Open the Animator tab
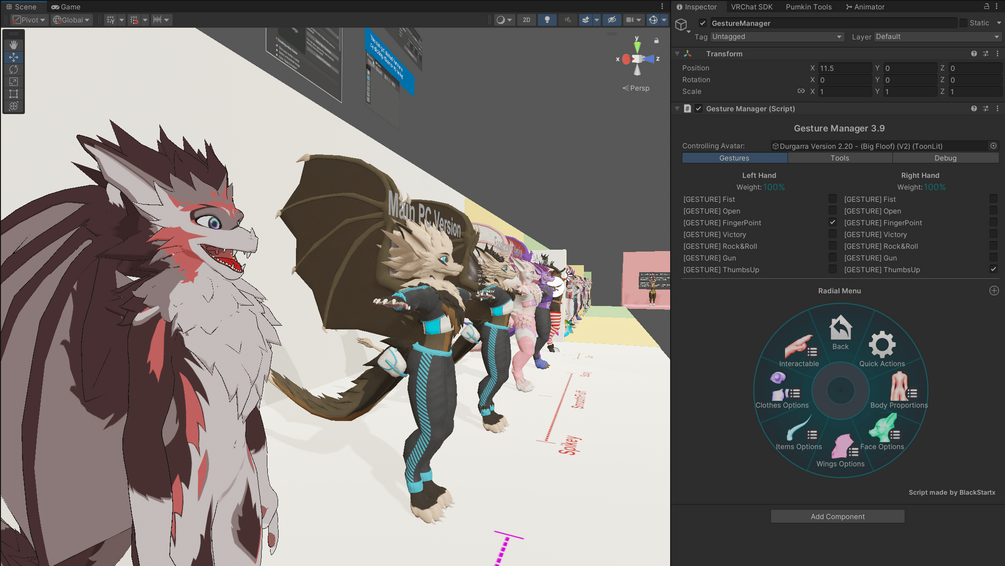 click(865, 6)
